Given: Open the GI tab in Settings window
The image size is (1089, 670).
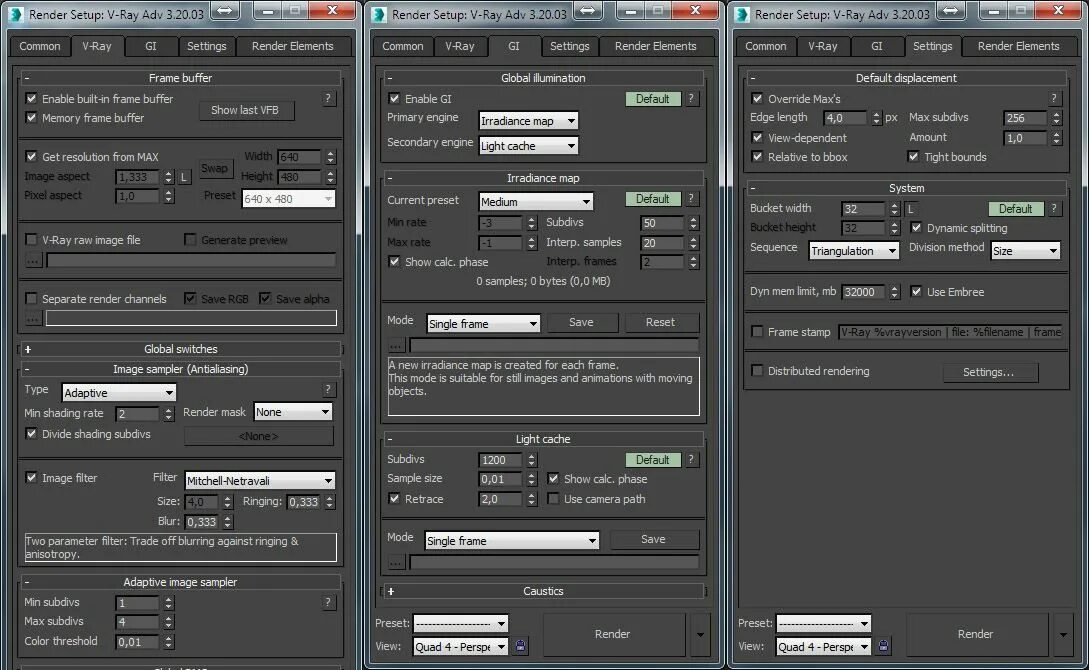Looking at the screenshot, I should tap(876, 46).
